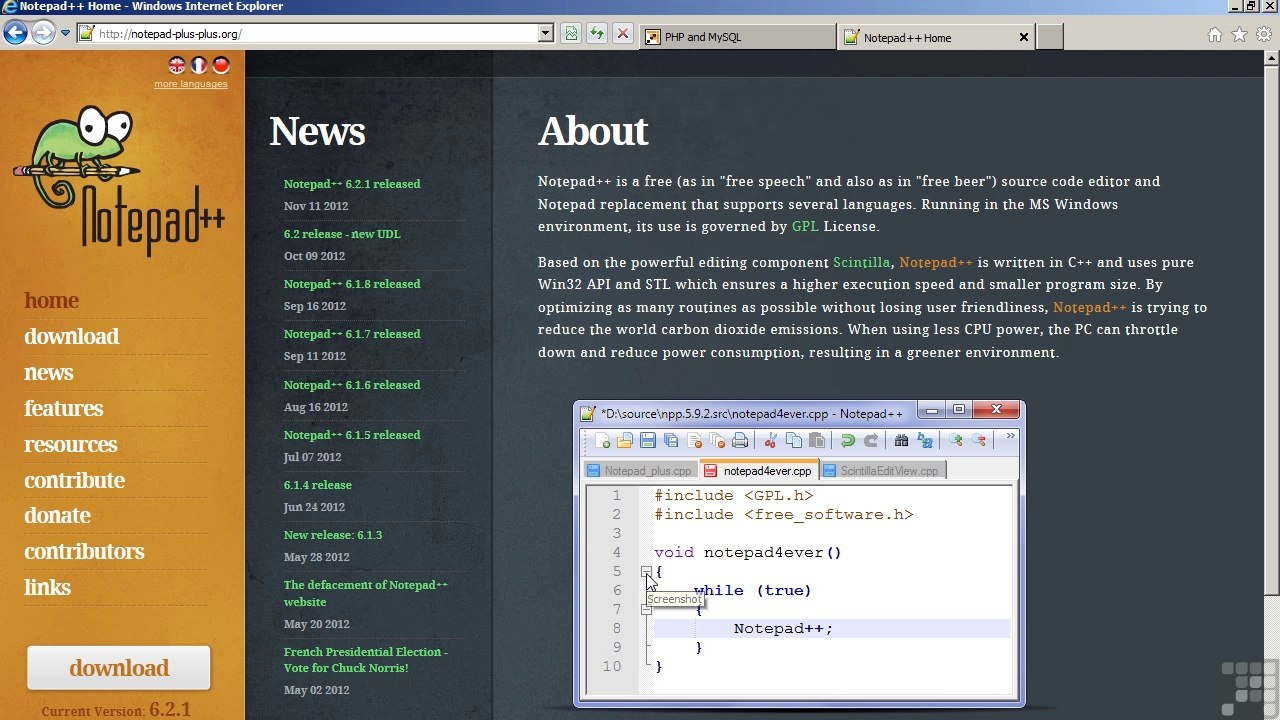Open Notepad++ 6.1.6 released news
The image size is (1280, 720).
352,385
